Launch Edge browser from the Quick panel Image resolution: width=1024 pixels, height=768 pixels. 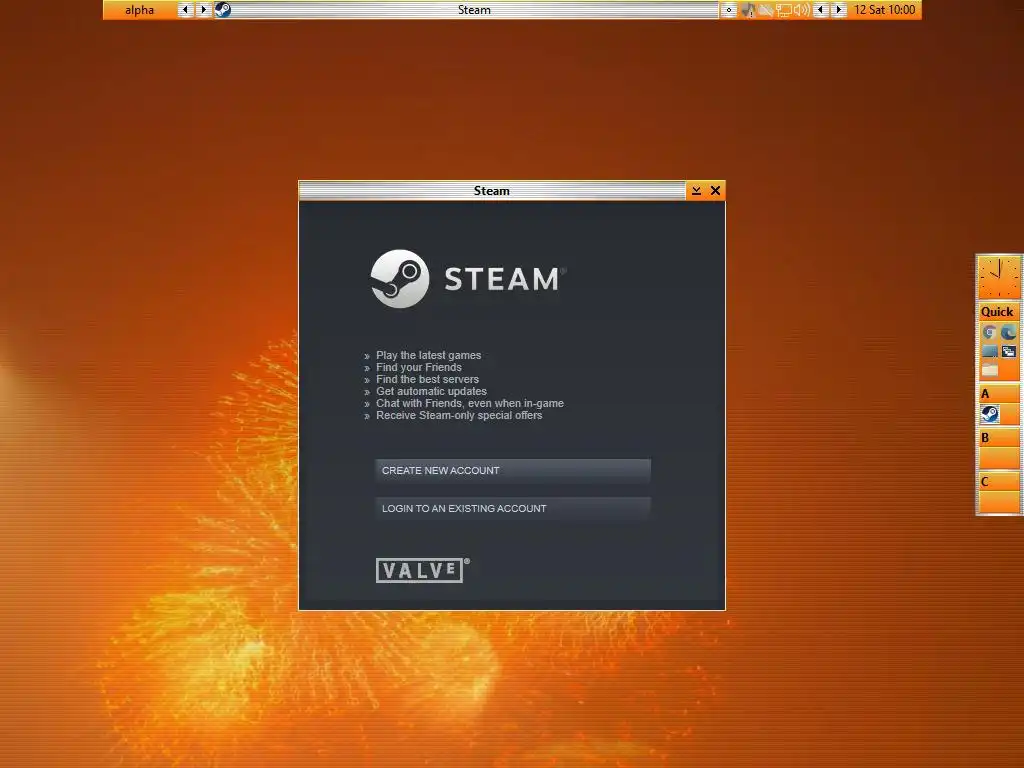click(x=1009, y=333)
